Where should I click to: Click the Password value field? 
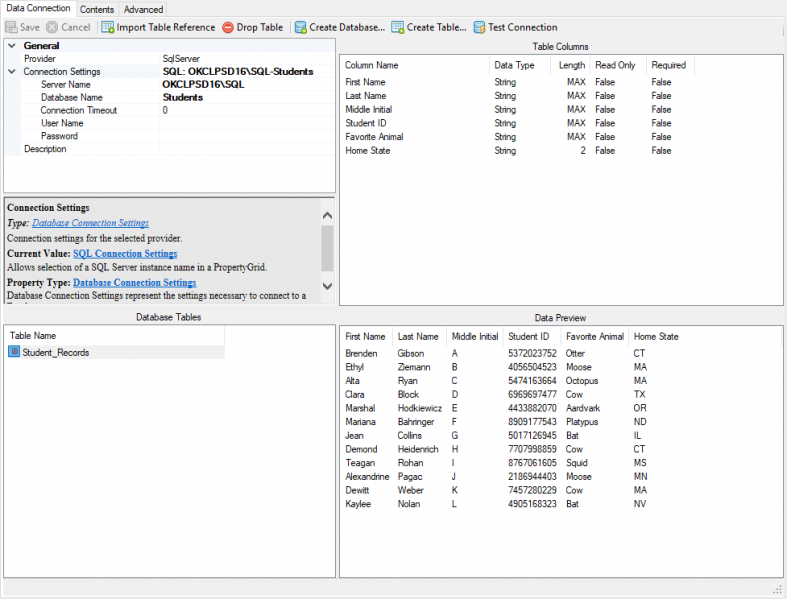click(x=245, y=136)
